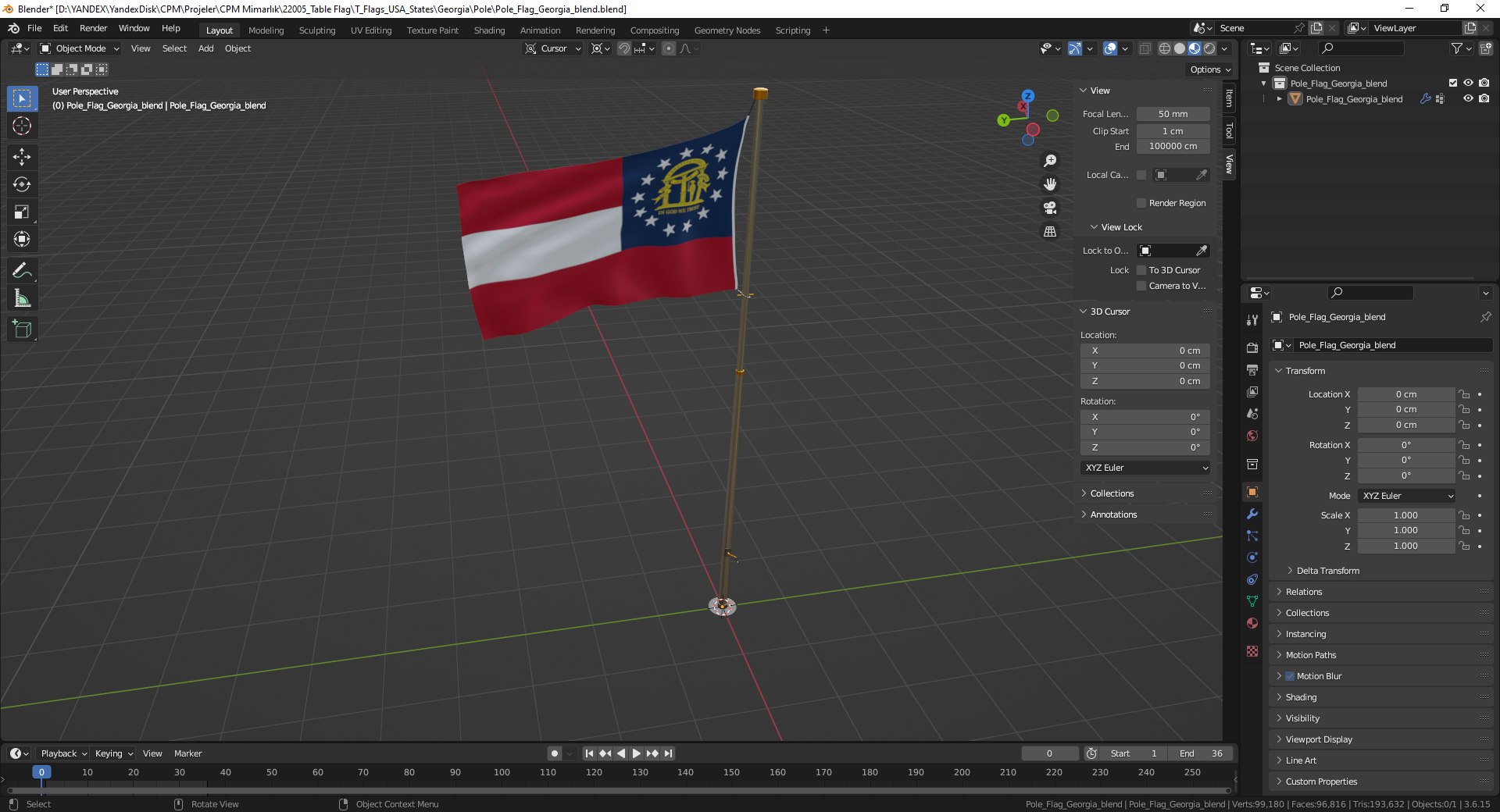This screenshot has height=812, width=1500.
Task: Exclude the collection from view layer checkbox
Action: tap(1453, 83)
